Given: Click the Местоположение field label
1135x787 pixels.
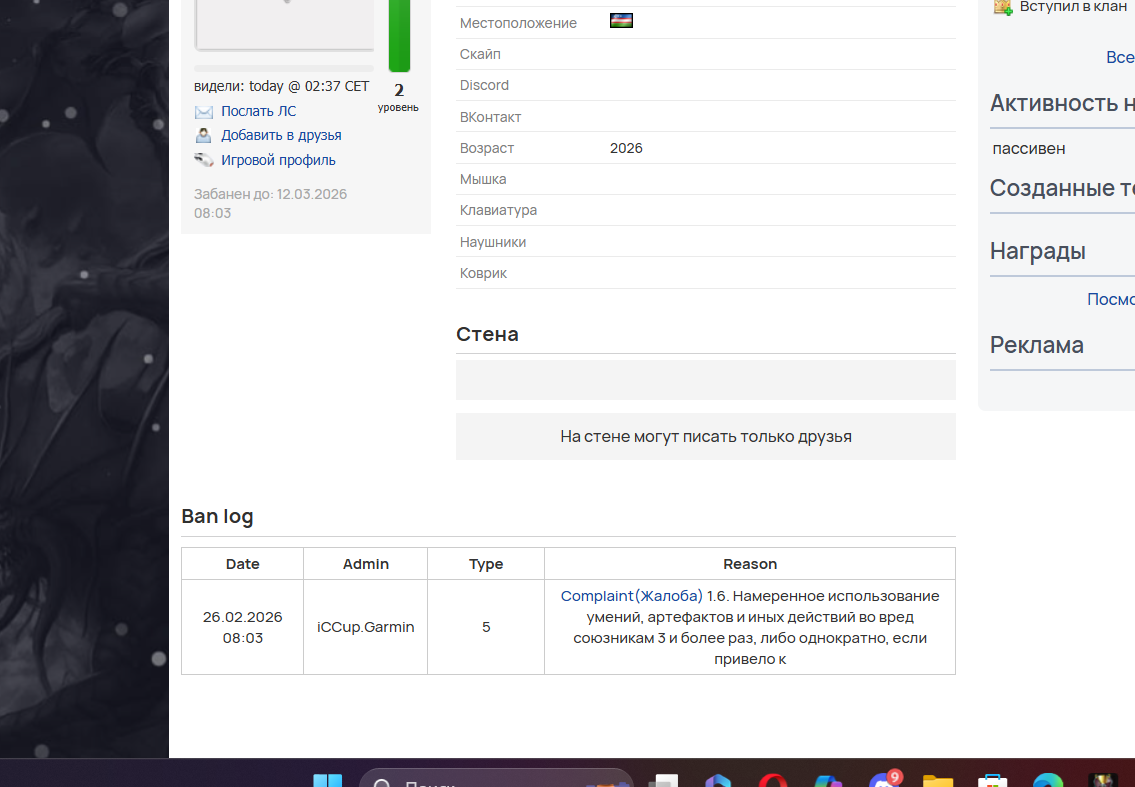Looking at the screenshot, I should (518, 23).
